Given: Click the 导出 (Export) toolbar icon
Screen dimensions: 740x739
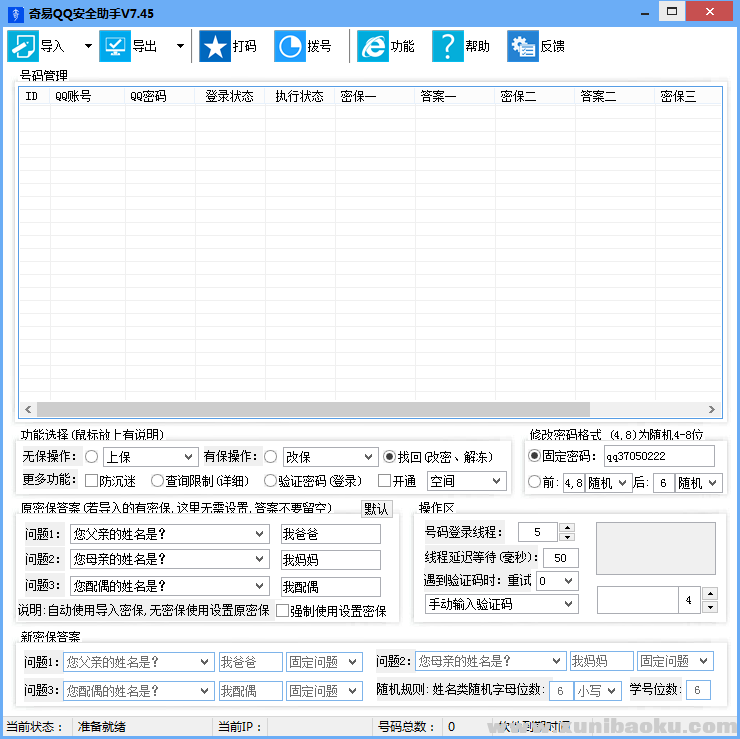Looking at the screenshot, I should click(115, 46).
